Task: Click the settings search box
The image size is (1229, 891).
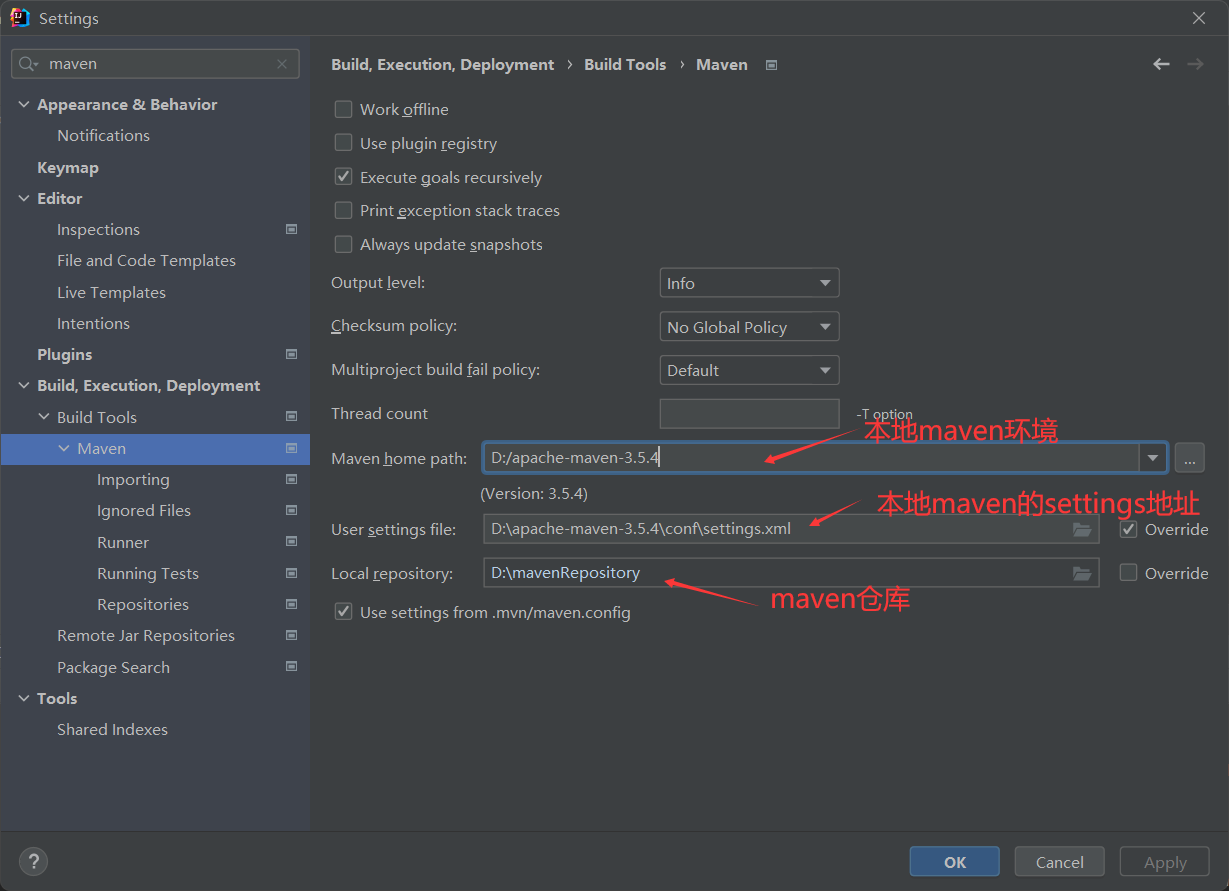Action: [x=155, y=64]
